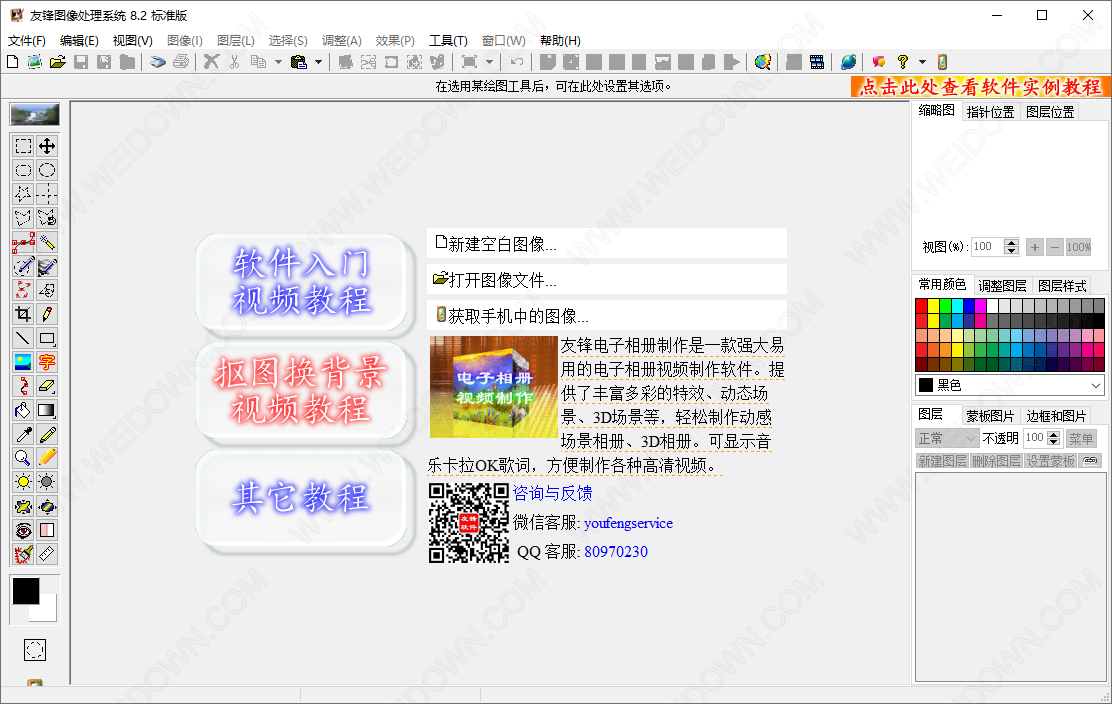Switch to the 图层位置 tab
Viewport: 1112px width, 704px height.
click(x=1050, y=112)
